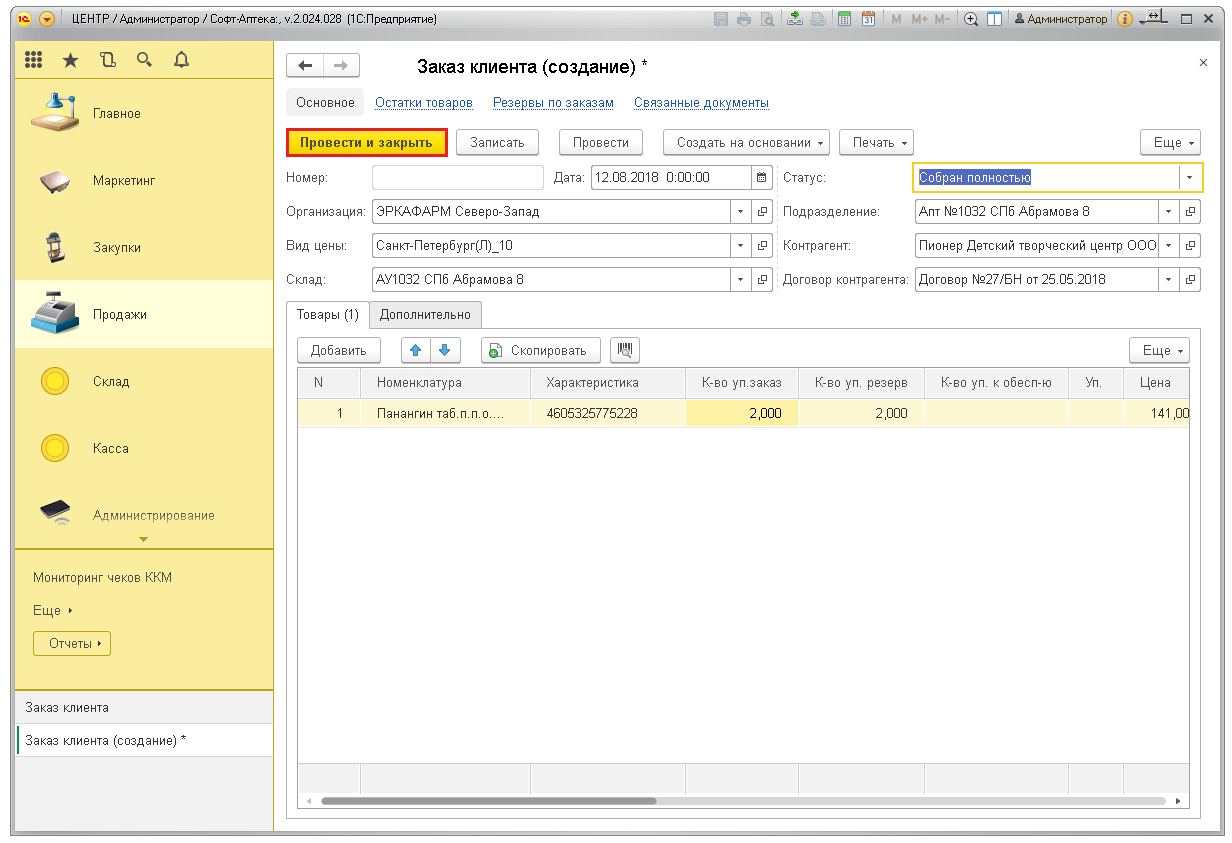Open the history list icon

108,60
